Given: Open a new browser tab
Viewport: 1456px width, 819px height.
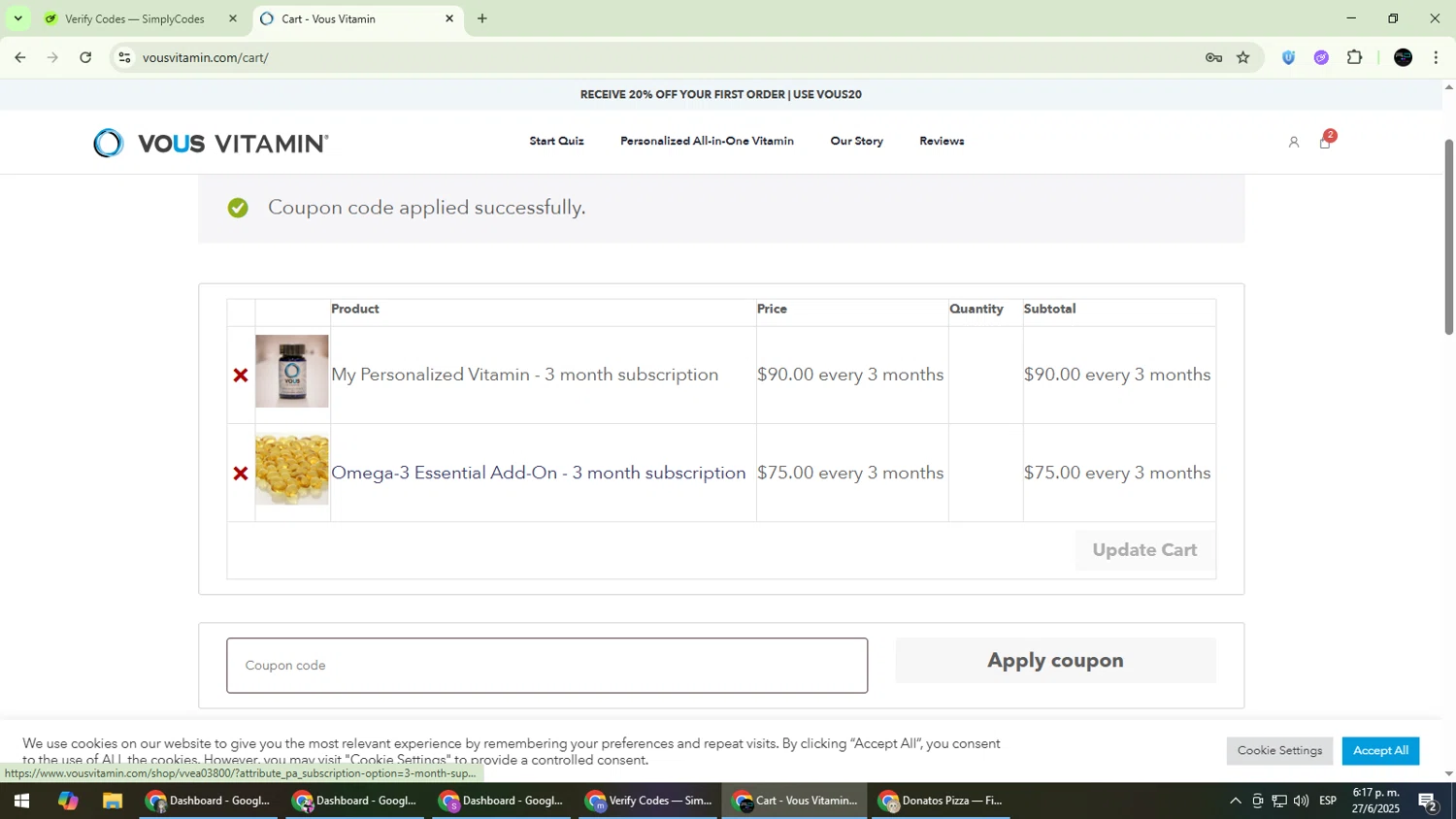Looking at the screenshot, I should point(482,18).
